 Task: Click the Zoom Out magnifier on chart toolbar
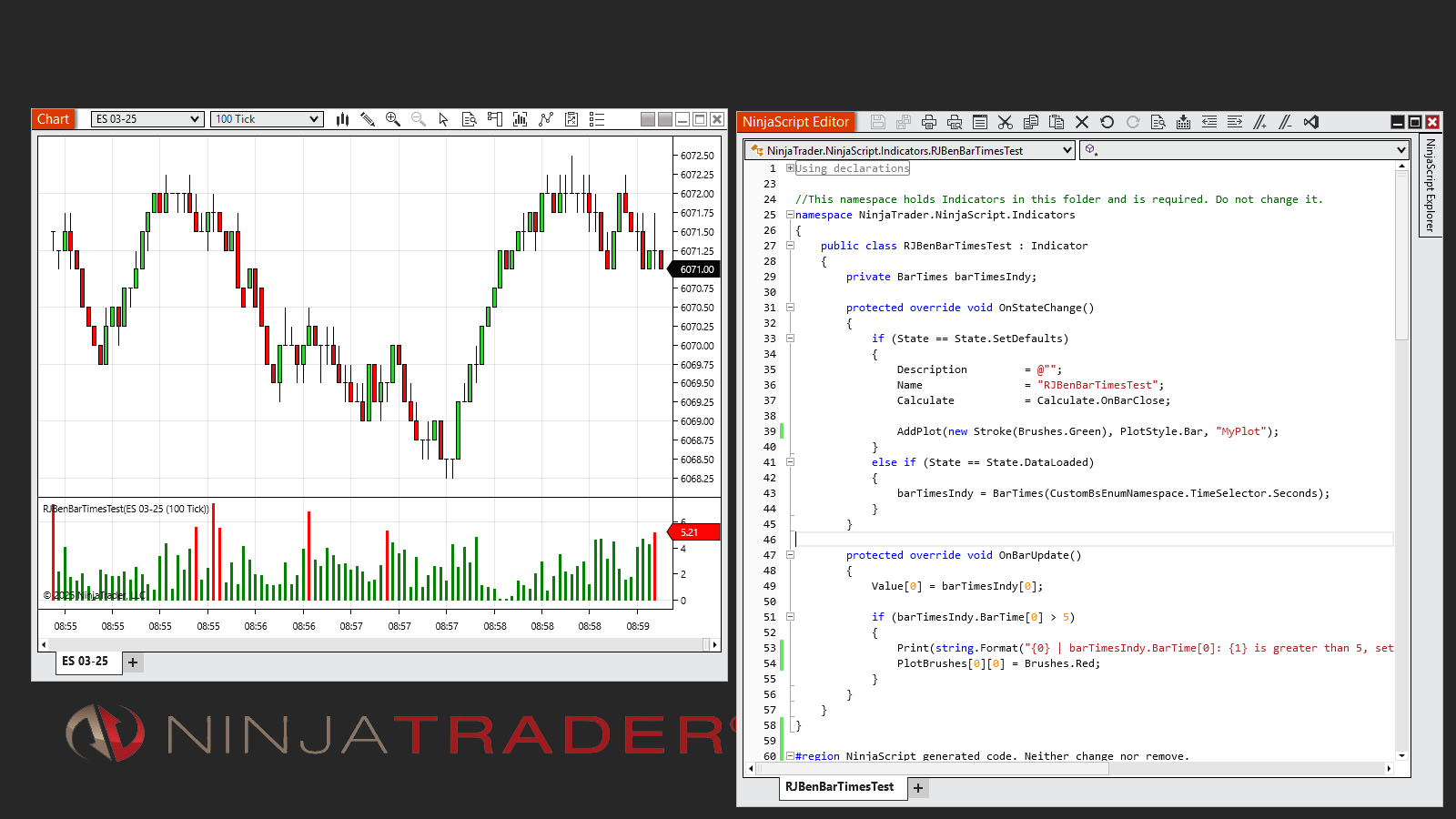coord(419,119)
